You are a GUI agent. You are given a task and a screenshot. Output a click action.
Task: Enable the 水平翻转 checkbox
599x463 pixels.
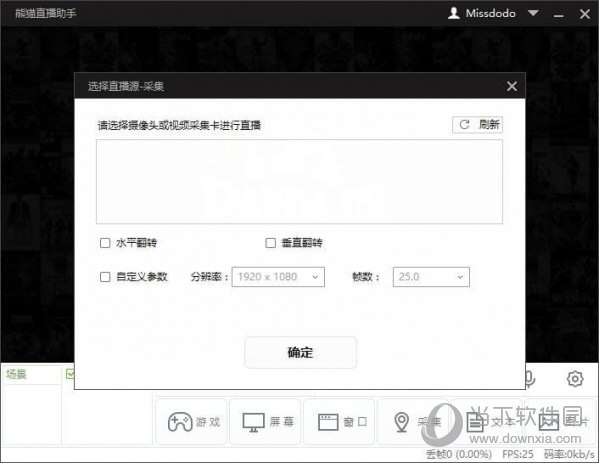pyautogui.click(x=105, y=243)
